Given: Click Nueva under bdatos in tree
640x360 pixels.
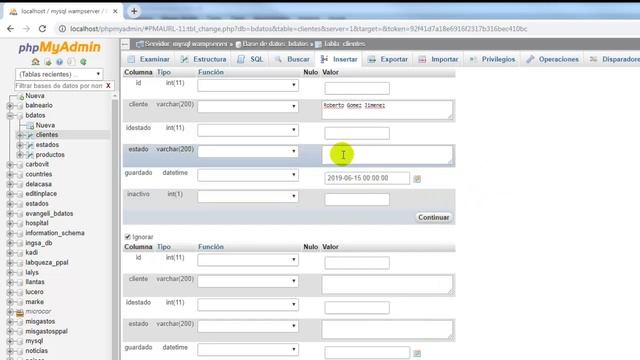Looking at the screenshot, I should point(45,125).
